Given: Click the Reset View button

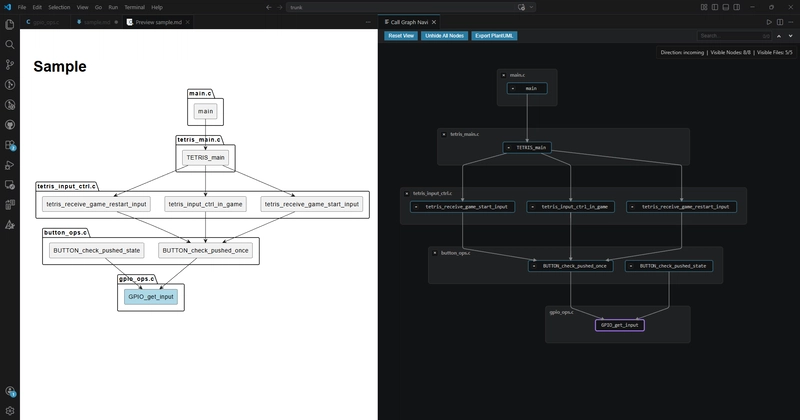Looking at the screenshot, I should (x=401, y=36).
